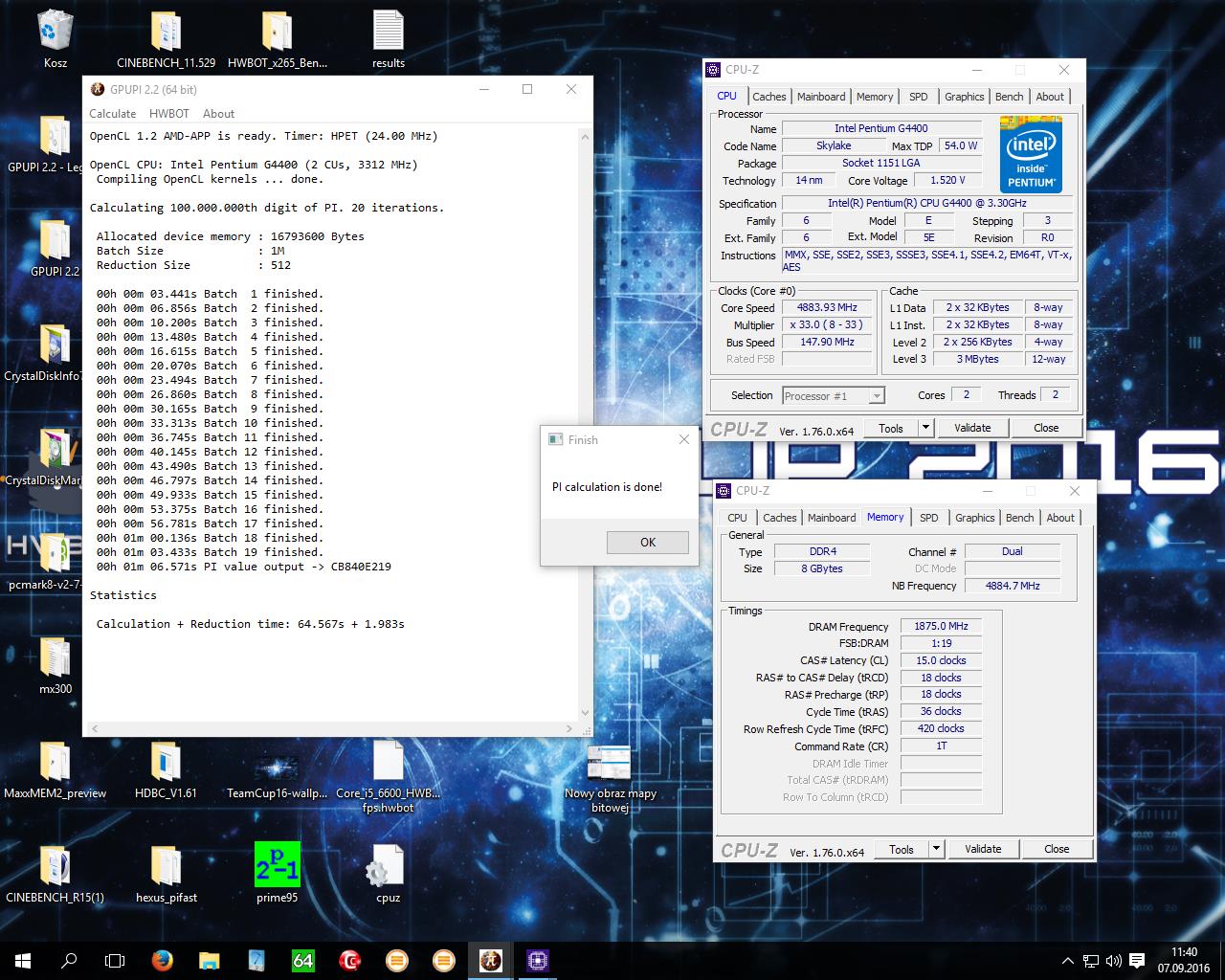The height and width of the screenshot is (980, 1225).
Task: Switch to Caches tab in top CPU-Z
Action: coord(768,97)
